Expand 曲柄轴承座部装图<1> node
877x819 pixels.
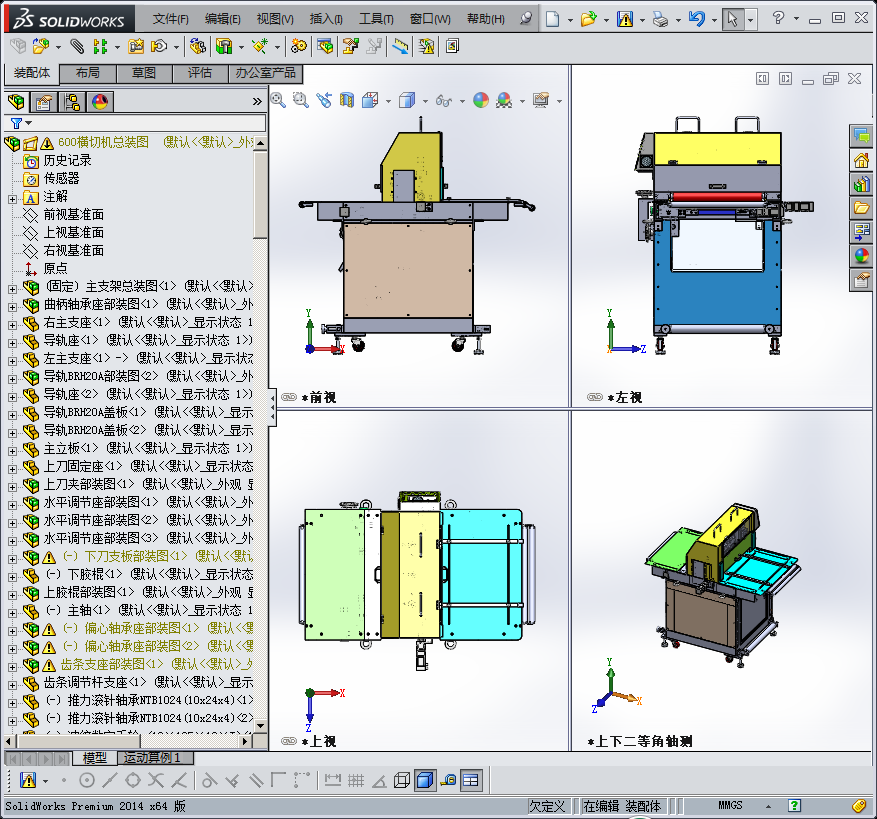12,307
